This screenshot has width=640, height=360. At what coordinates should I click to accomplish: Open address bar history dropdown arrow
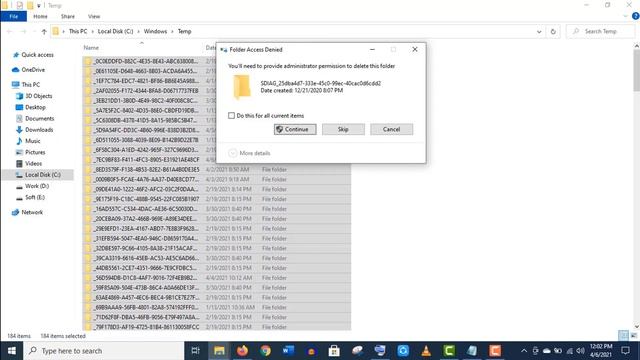tap(539, 31)
